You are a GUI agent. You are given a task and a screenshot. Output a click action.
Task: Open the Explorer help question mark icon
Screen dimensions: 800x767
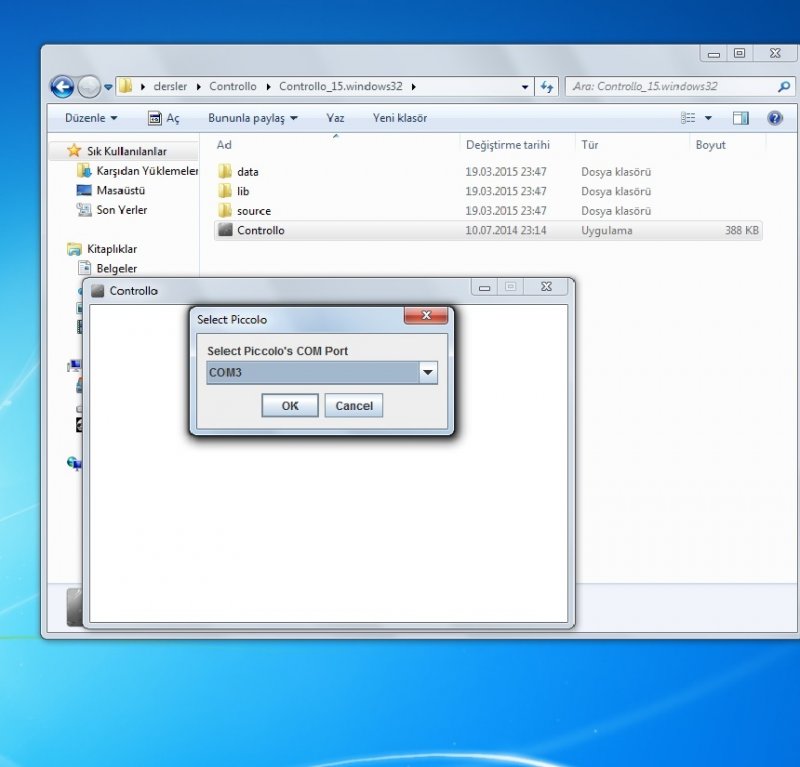tap(774, 118)
